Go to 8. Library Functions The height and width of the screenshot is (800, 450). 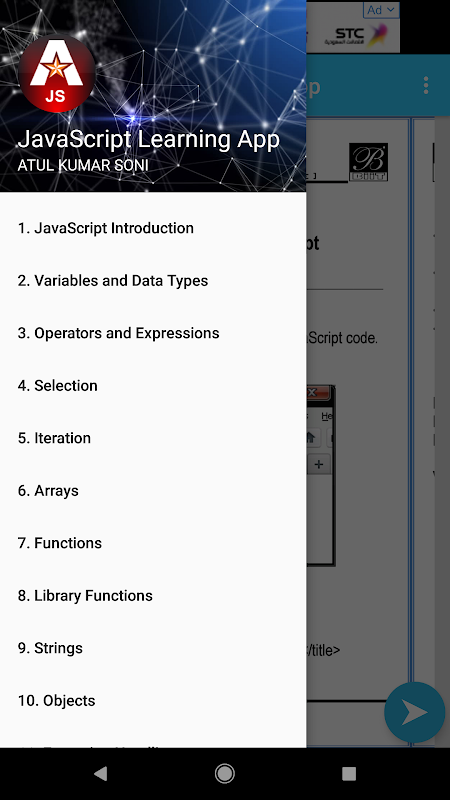pos(153,596)
